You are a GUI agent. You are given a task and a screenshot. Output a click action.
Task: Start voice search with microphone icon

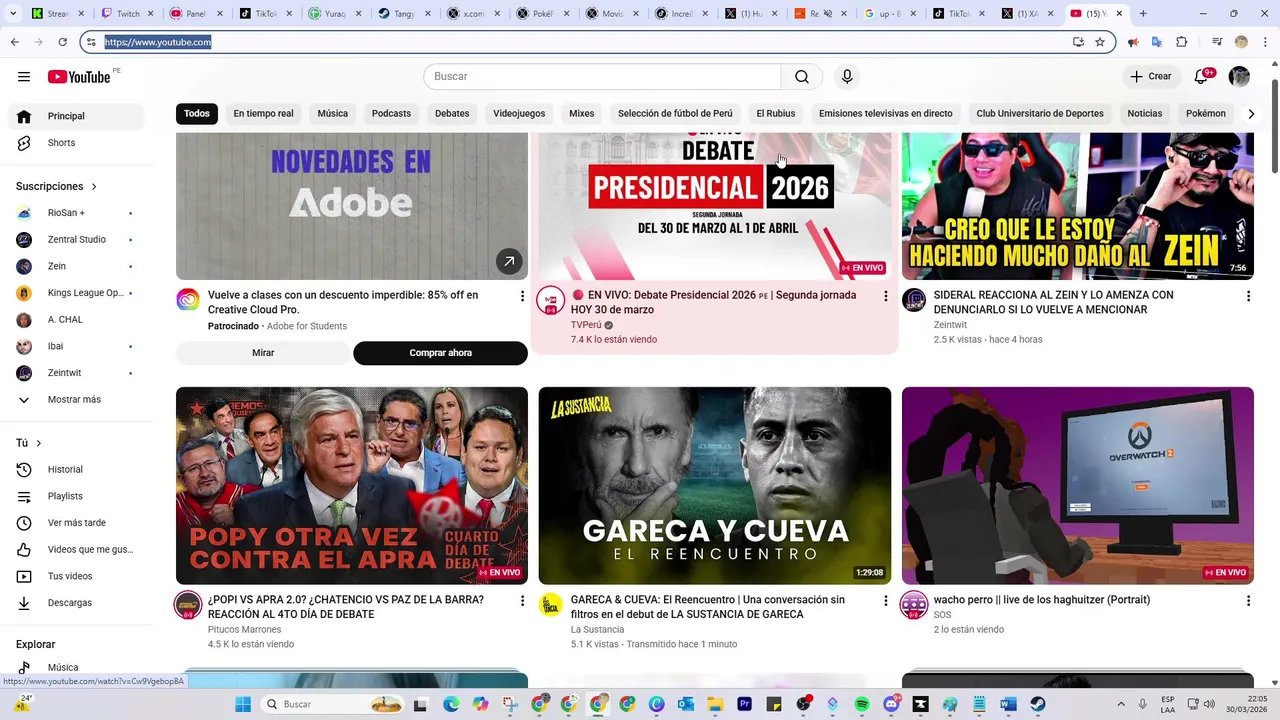tap(847, 77)
